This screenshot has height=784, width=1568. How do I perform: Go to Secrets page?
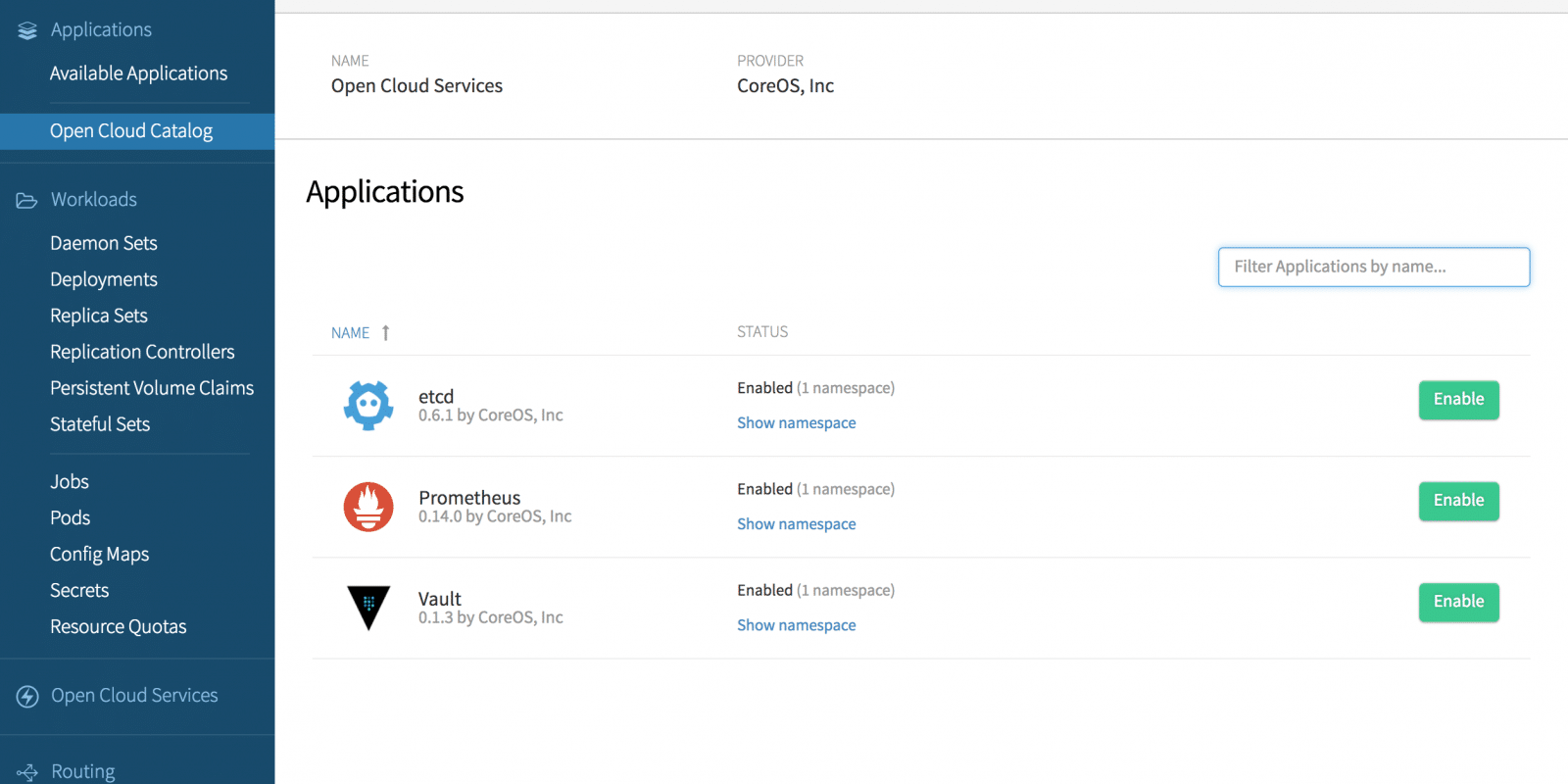coord(79,591)
